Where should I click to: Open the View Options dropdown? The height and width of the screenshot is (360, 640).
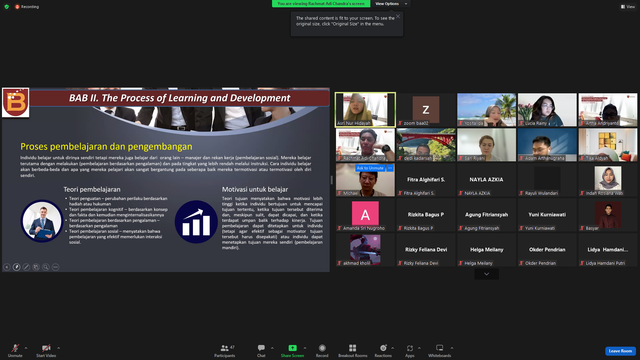pyautogui.click(x=391, y=4)
